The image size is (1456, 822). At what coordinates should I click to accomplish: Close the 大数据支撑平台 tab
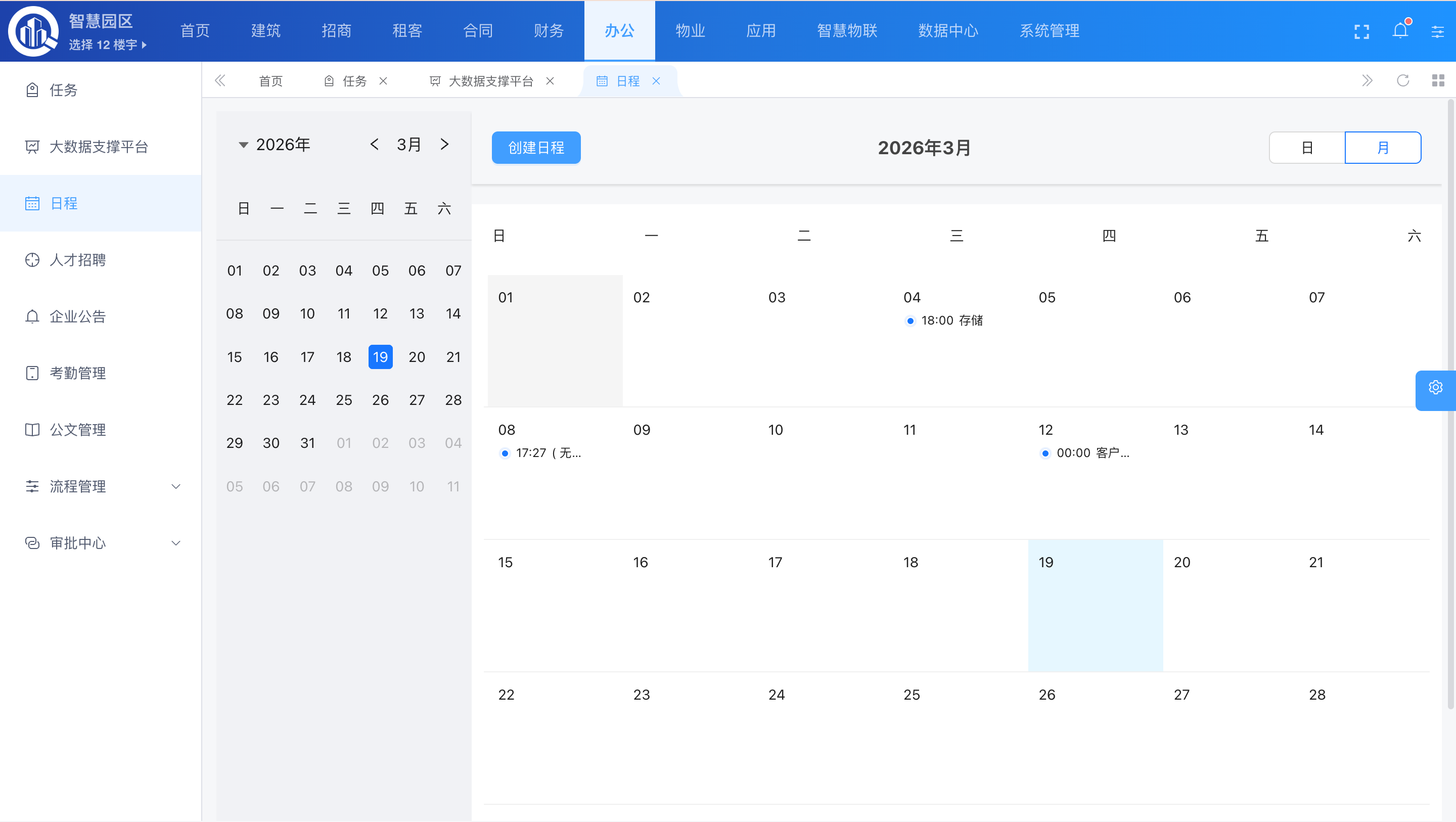[550, 81]
